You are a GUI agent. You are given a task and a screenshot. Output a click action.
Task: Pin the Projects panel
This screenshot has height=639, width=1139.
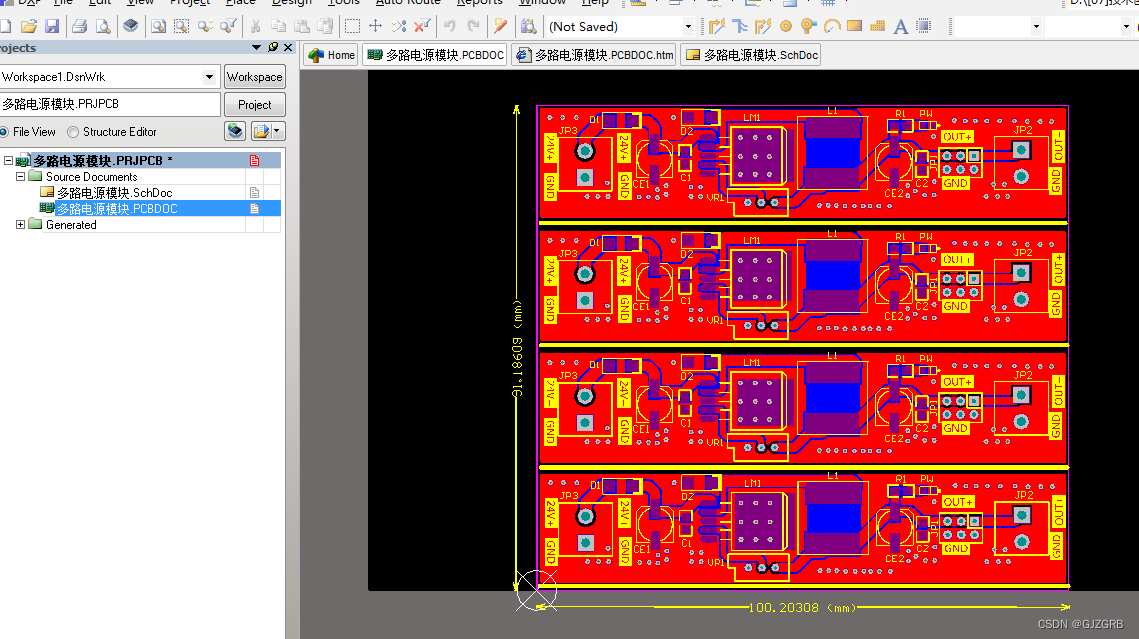[x=273, y=47]
